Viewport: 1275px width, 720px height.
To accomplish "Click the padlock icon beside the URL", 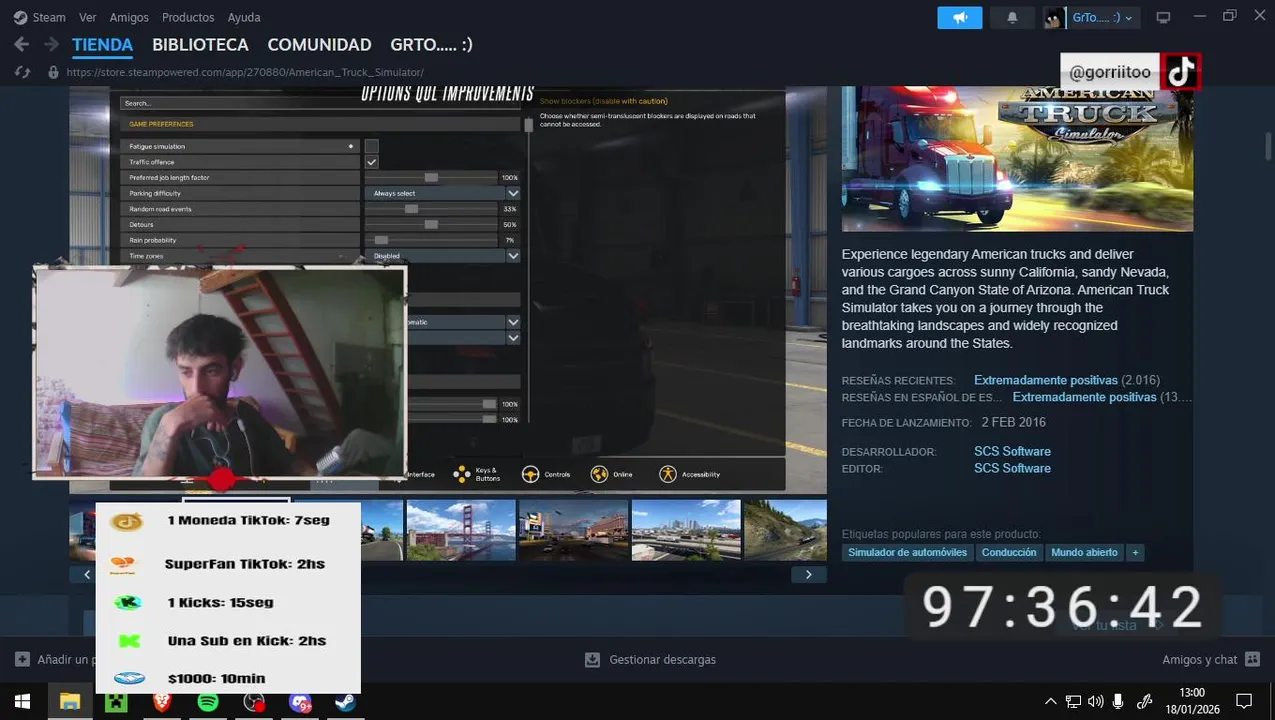I will pyautogui.click(x=53, y=72).
